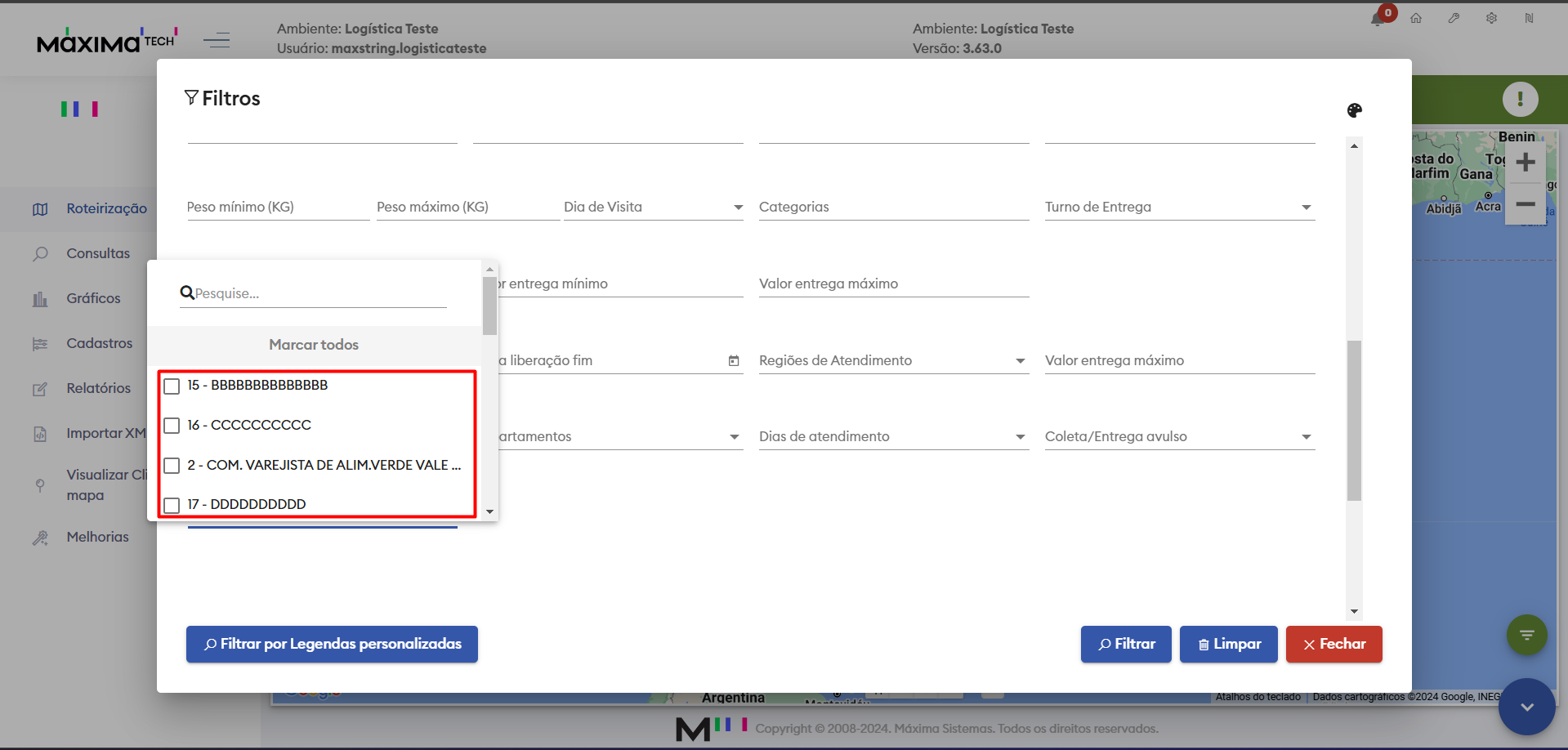
Task: Click the blue floating chevron-down button
Action: (1526, 707)
